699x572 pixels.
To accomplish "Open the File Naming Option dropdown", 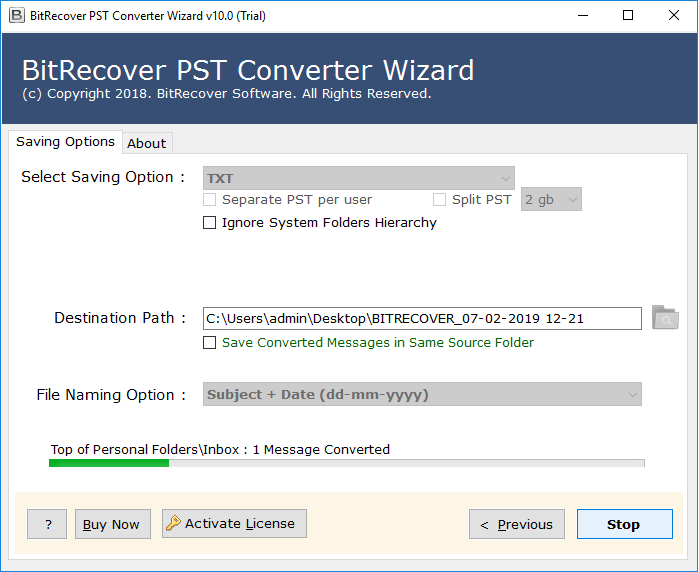I will 422,394.
